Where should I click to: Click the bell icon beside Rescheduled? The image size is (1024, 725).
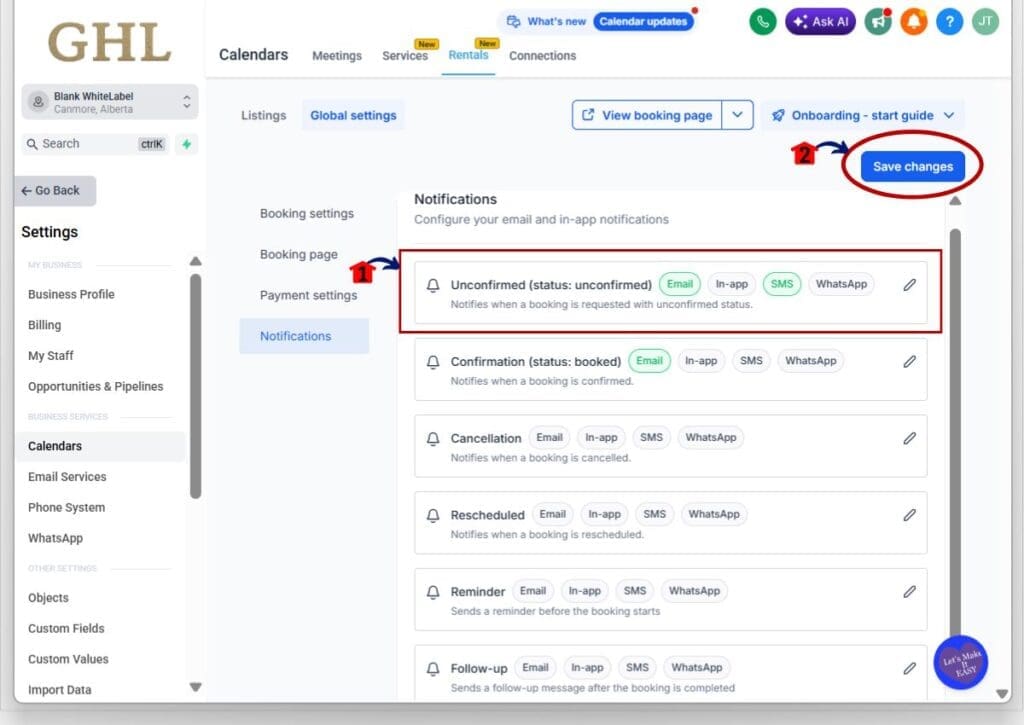pyautogui.click(x=433, y=515)
